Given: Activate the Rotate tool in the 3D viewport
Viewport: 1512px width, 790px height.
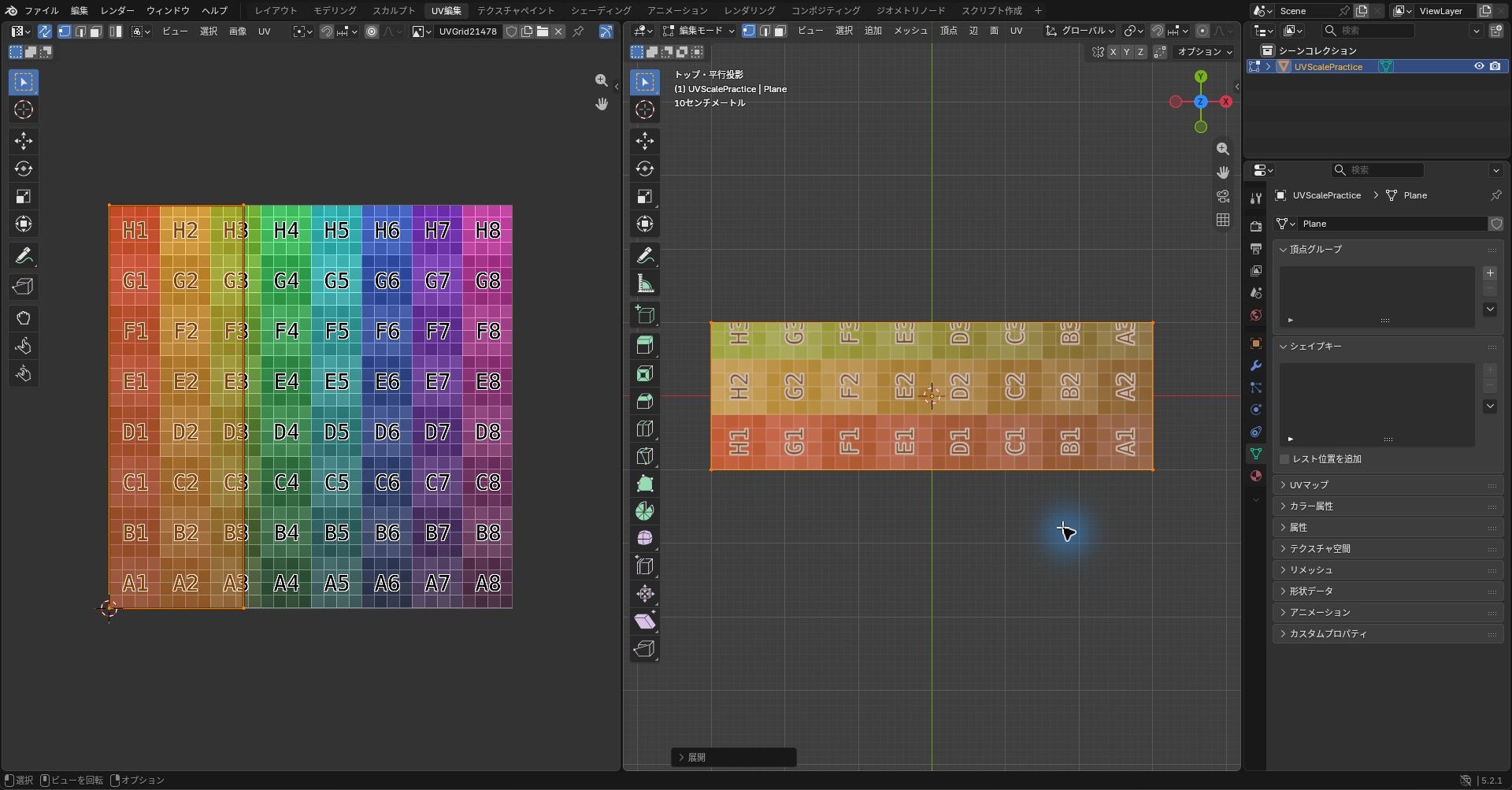Looking at the screenshot, I should [x=645, y=169].
